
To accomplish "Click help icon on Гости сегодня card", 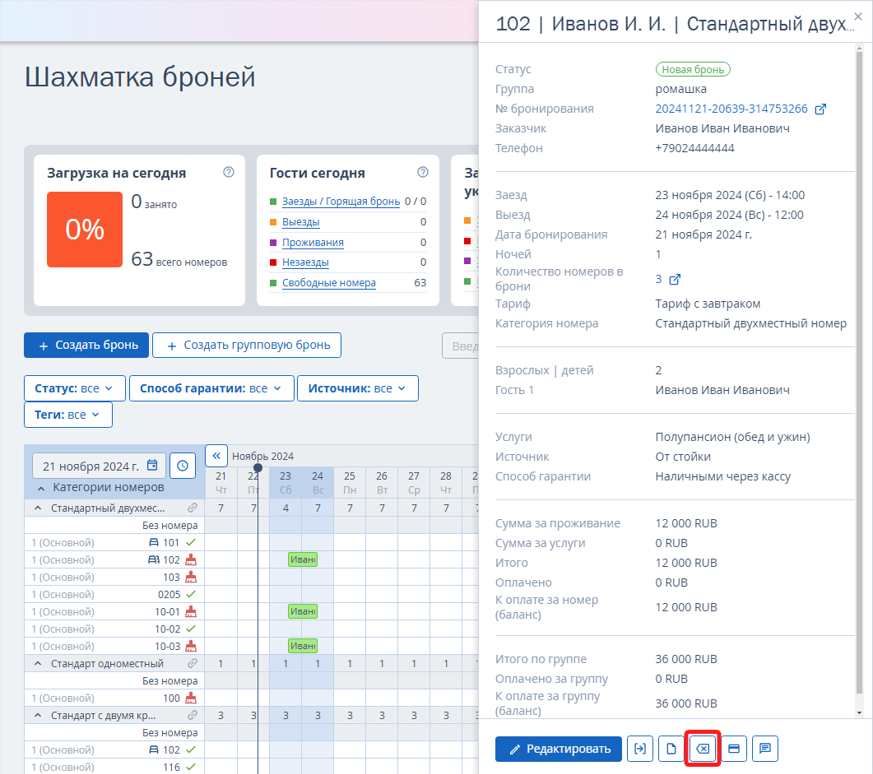I will [423, 172].
